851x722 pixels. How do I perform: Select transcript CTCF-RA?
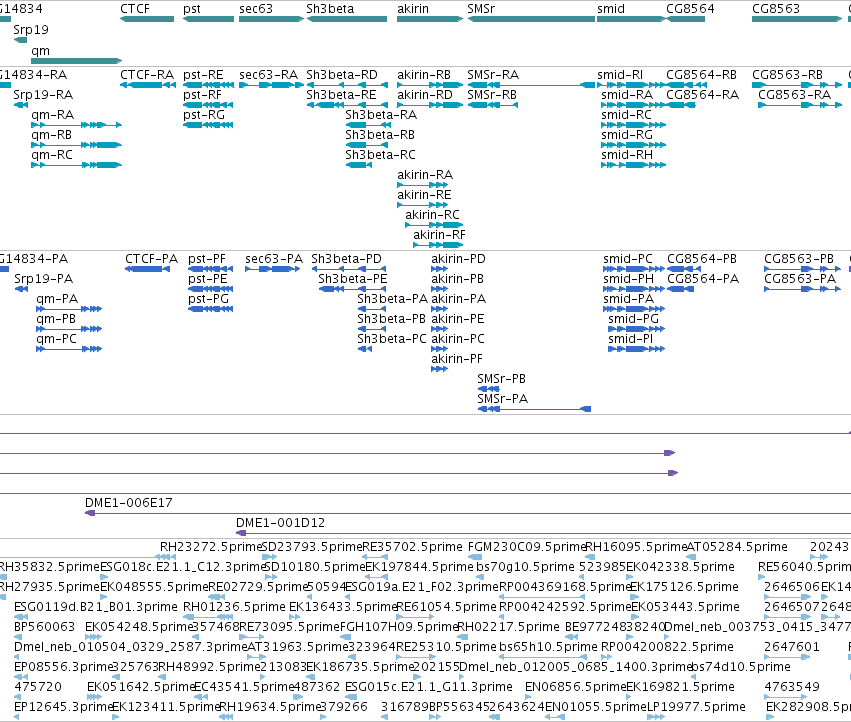[x=148, y=85]
